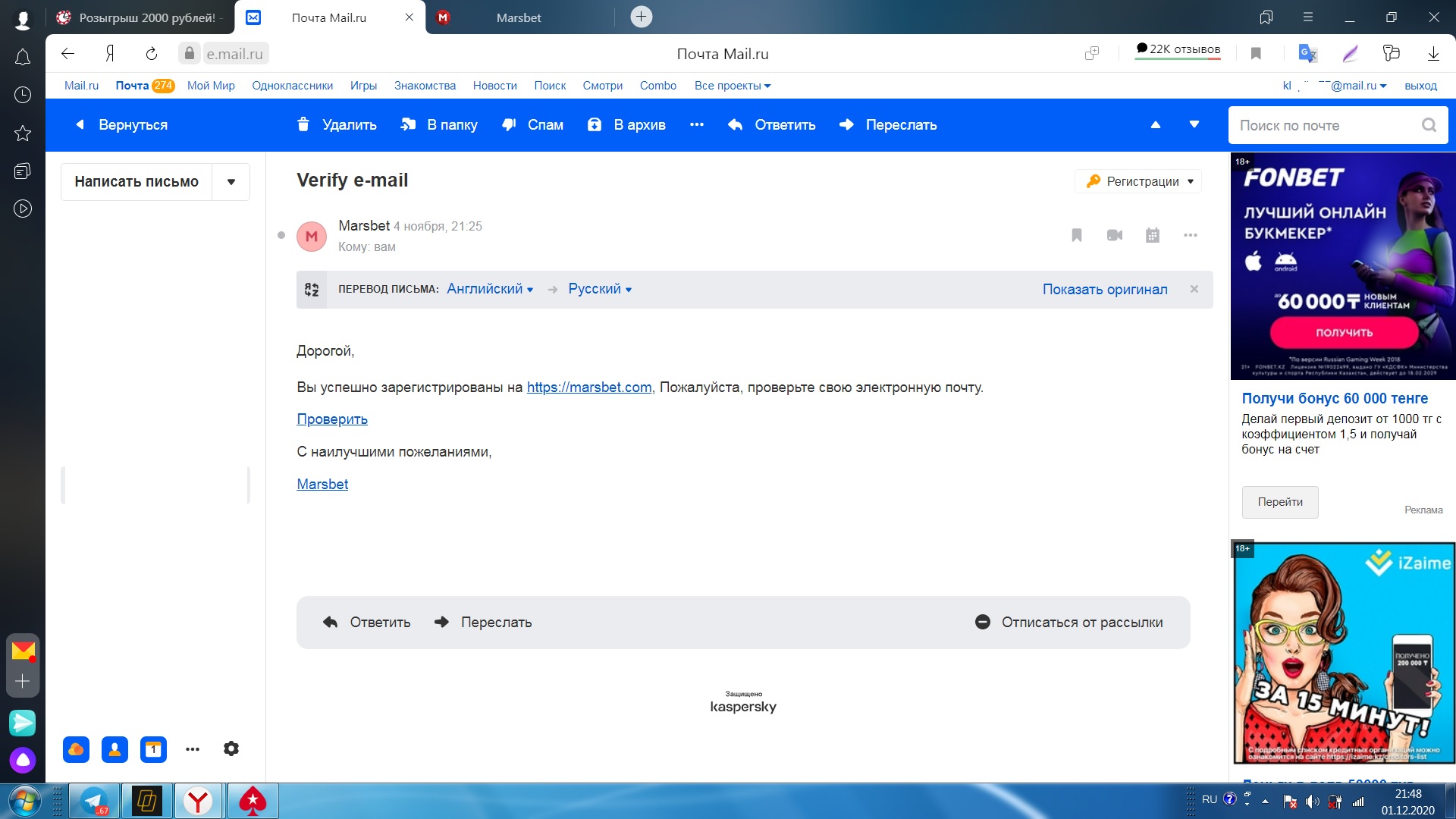Screen dimensions: 1456x819
Task: Open Telegram from the Windows taskbar
Action: coord(94,801)
